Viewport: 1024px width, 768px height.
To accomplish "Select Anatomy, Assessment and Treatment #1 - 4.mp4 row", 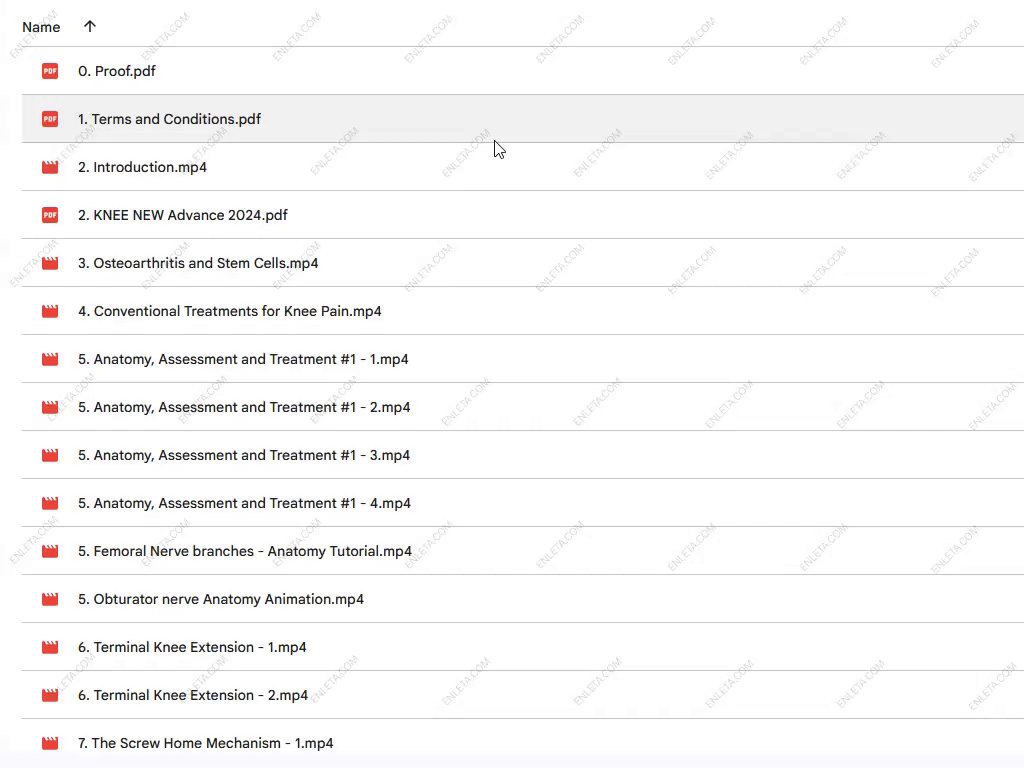I will click(244, 503).
